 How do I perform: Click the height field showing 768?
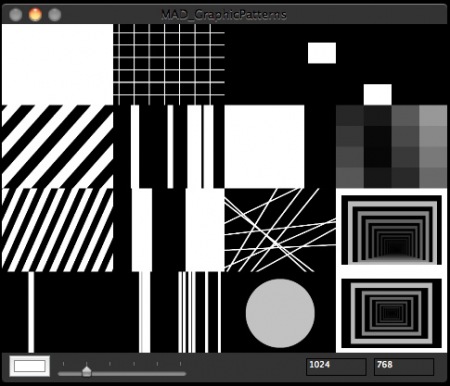click(x=404, y=366)
